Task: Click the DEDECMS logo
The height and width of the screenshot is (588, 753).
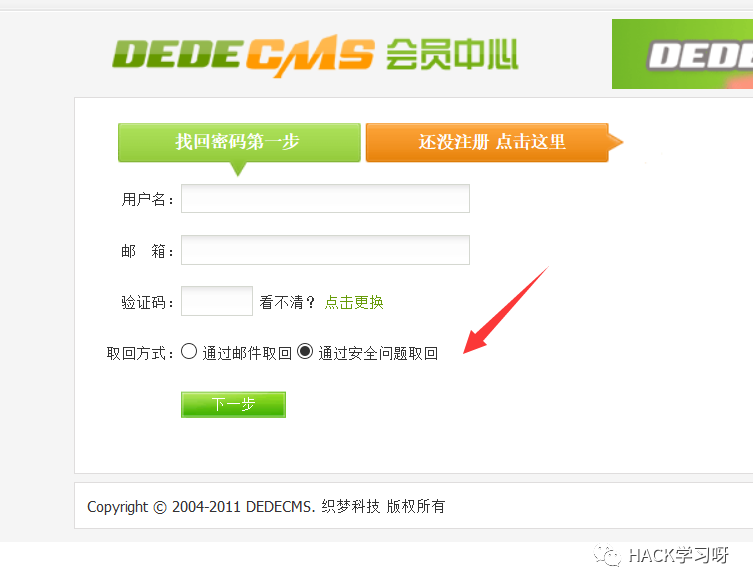Action: [243, 56]
